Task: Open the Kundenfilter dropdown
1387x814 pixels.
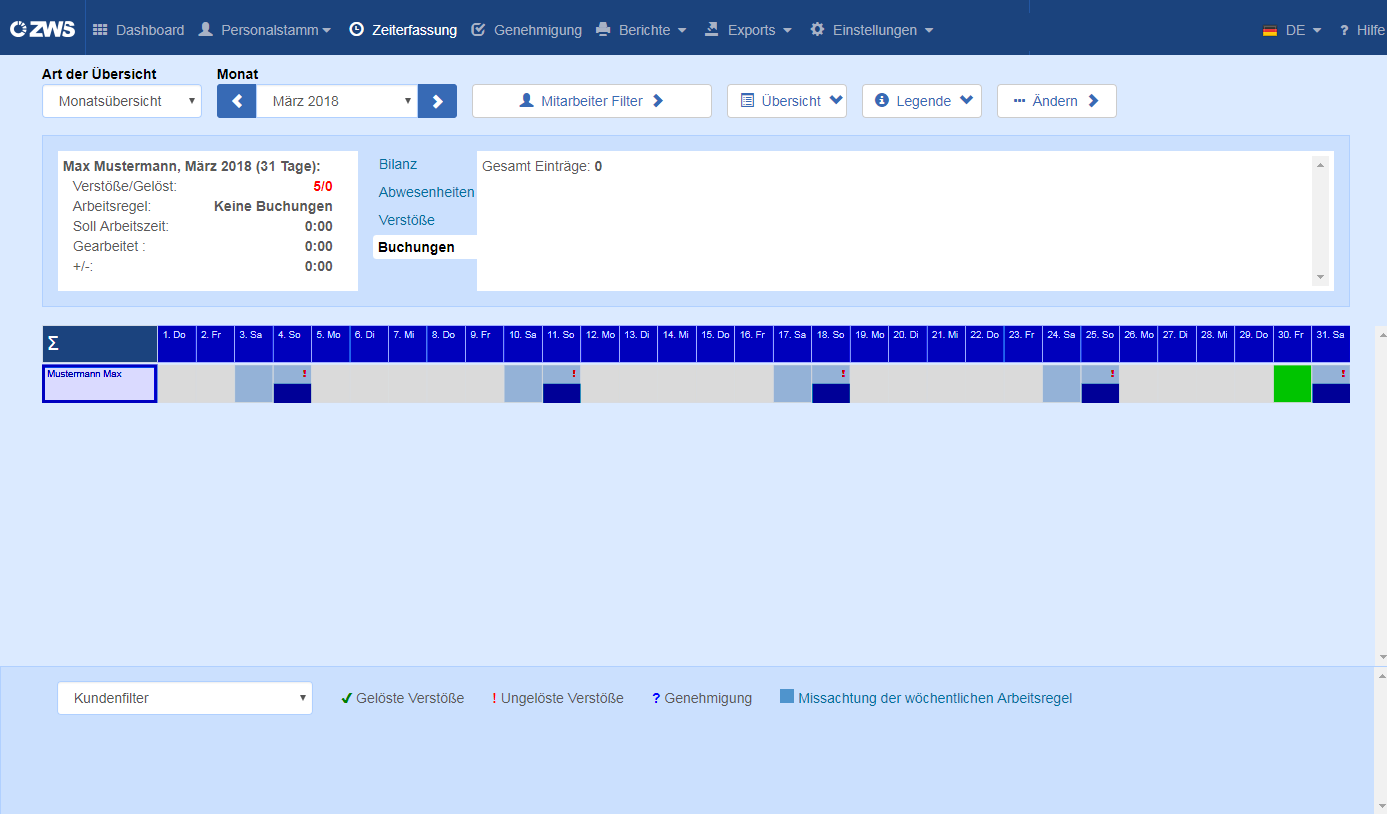Action: pyautogui.click(x=185, y=698)
